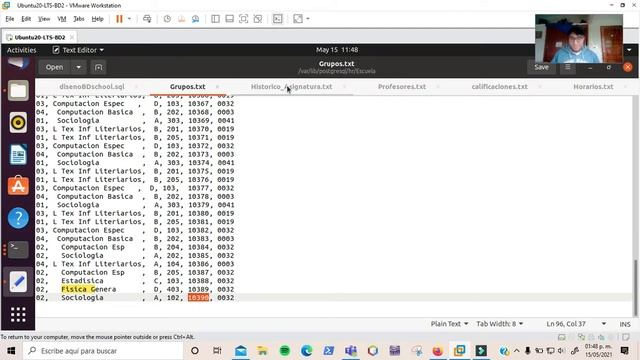Open Terminal from the Ubuntu dock
The height and width of the screenshot is (360, 640).
click(18, 249)
